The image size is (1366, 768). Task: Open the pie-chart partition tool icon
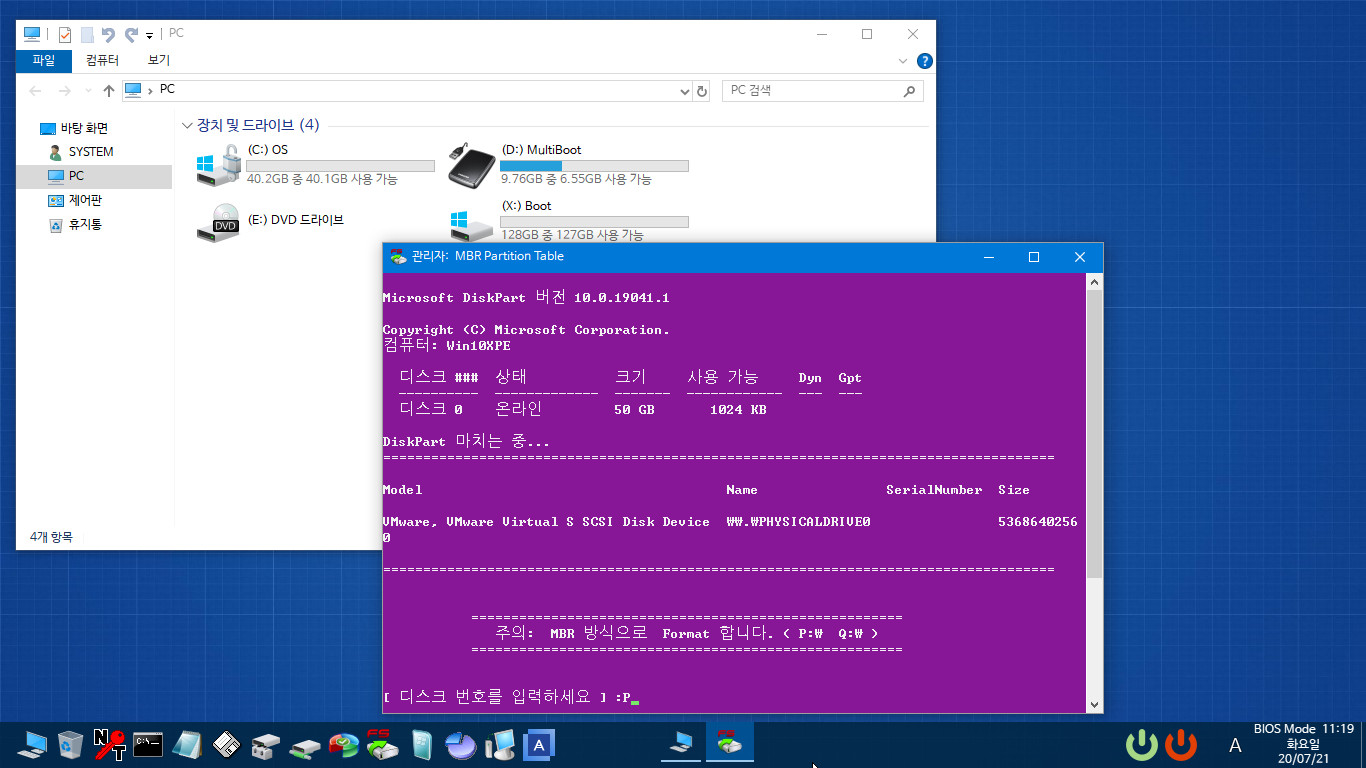tap(461, 745)
